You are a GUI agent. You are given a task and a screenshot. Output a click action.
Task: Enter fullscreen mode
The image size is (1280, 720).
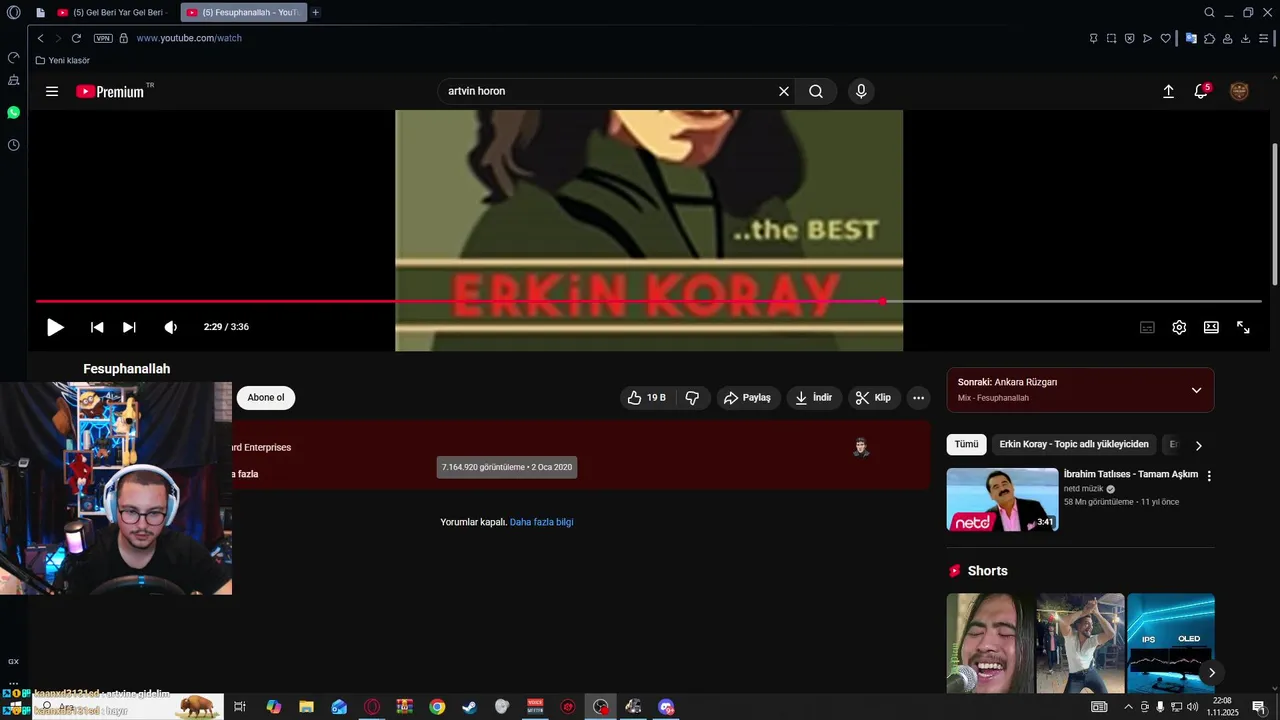coord(1243,327)
